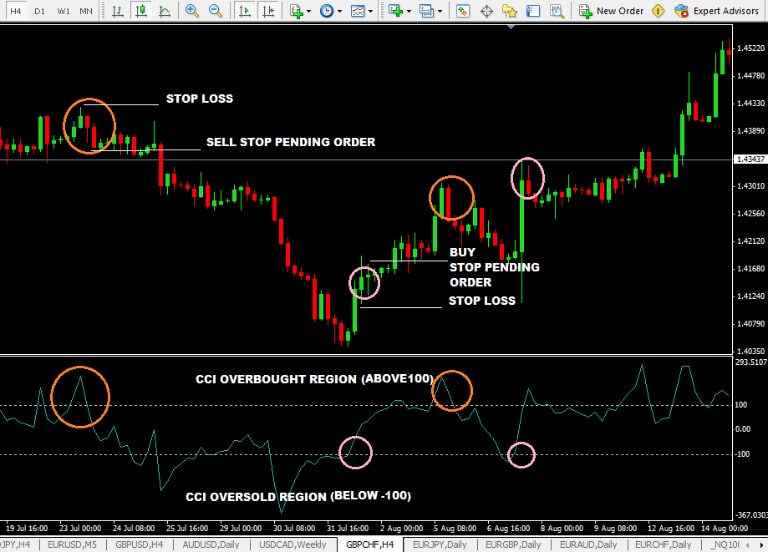Image resolution: width=768 pixels, height=552 pixels.
Task: Show the Data Window crosshair icon
Action: [487, 11]
